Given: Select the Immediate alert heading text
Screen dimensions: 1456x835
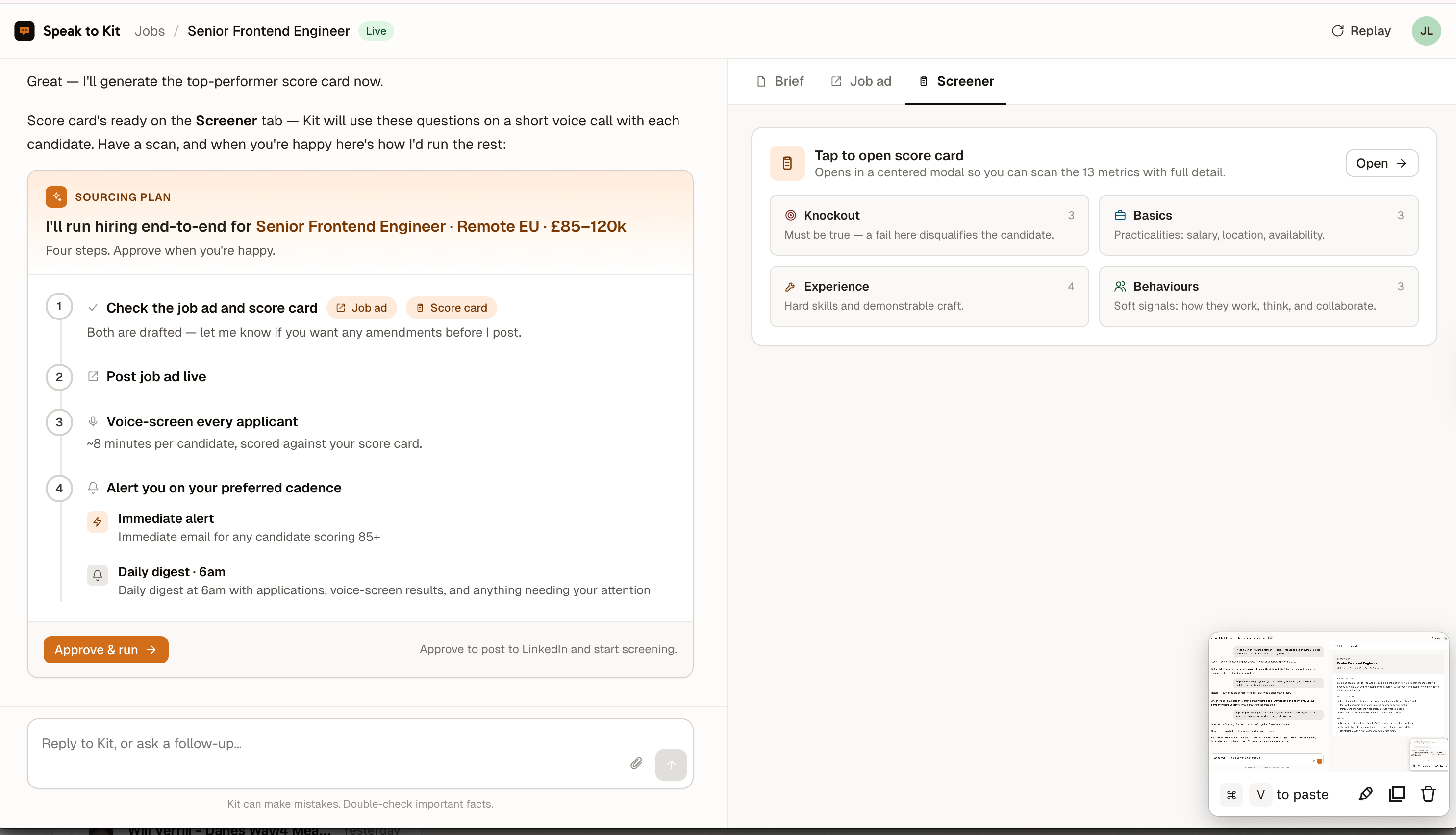Looking at the screenshot, I should 166,518.
